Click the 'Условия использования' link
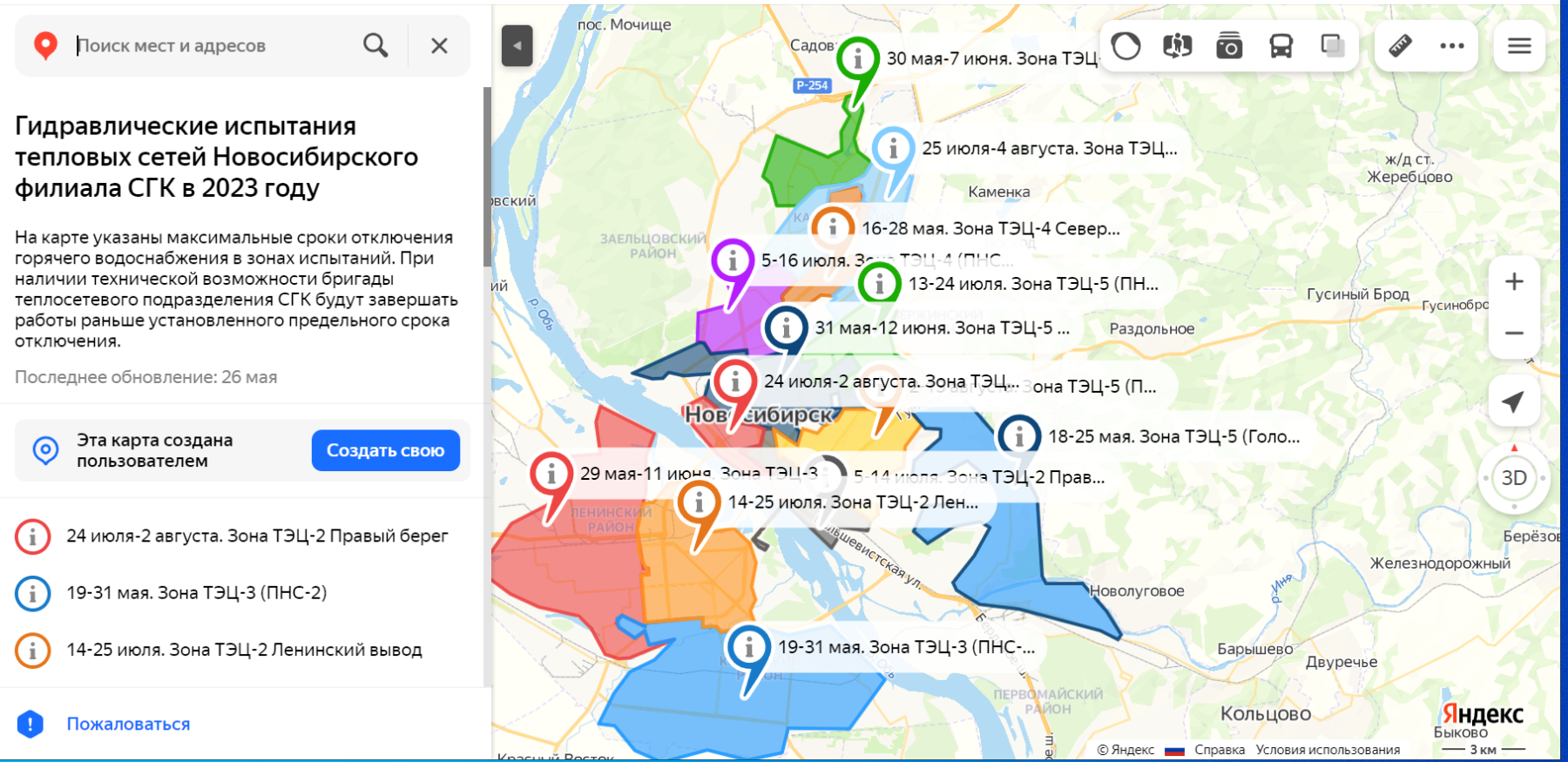This screenshot has height=762, width=1568. coord(1328,750)
